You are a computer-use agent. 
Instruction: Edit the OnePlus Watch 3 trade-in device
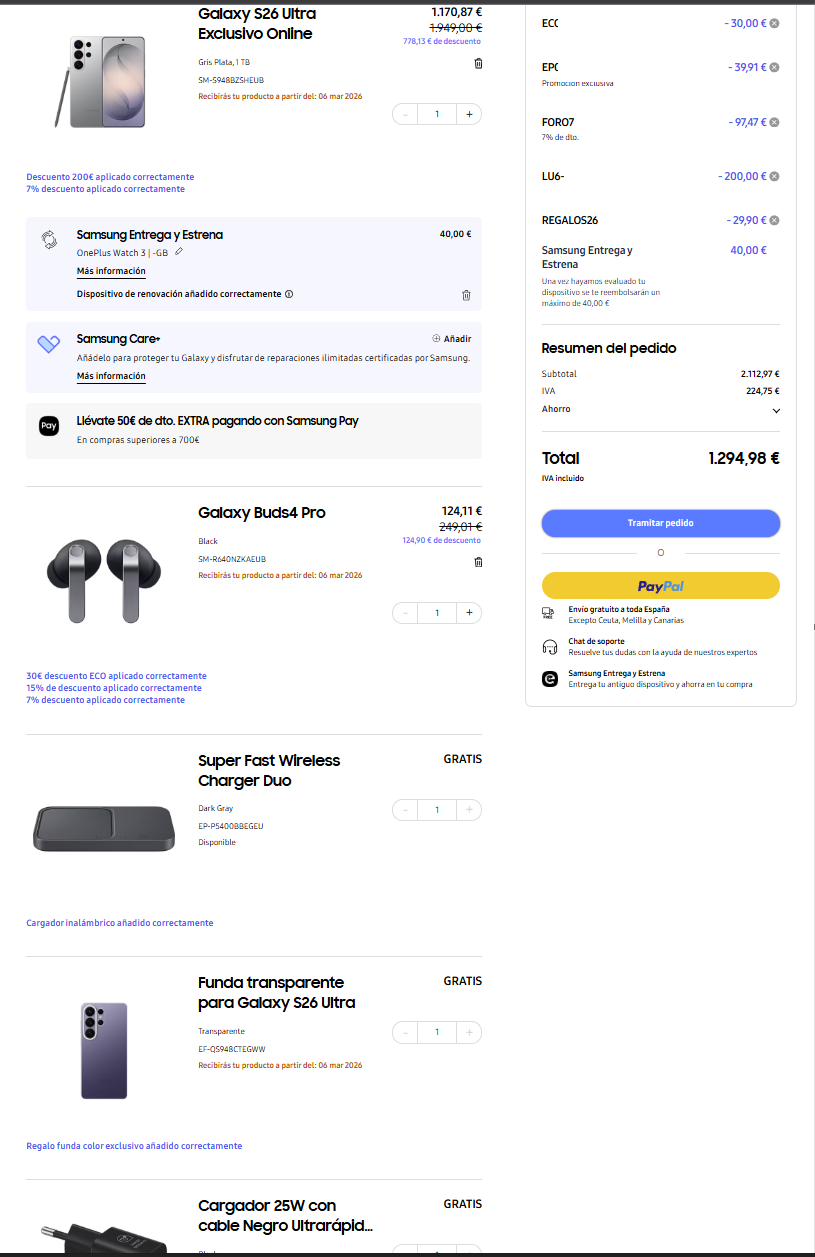(x=179, y=252)
